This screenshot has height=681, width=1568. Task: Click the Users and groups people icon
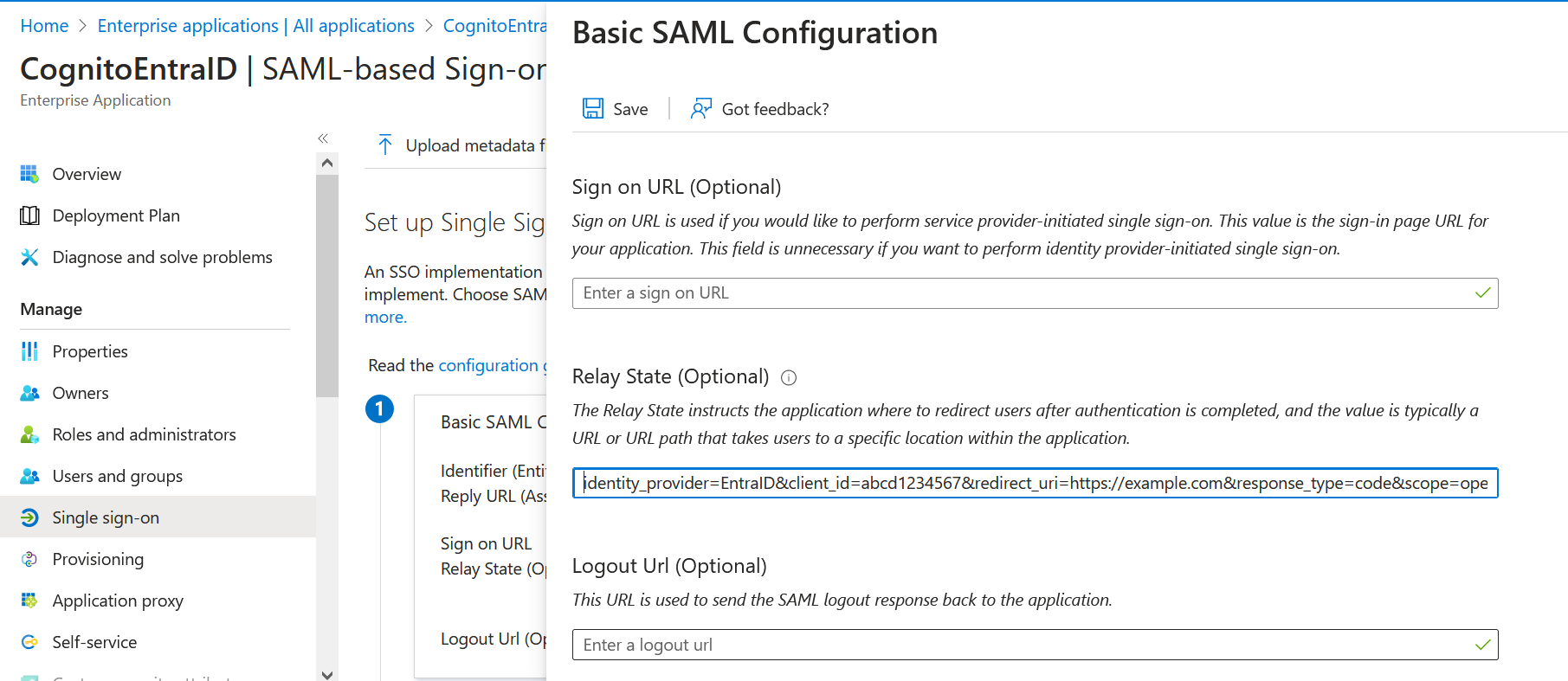[29, 475]
